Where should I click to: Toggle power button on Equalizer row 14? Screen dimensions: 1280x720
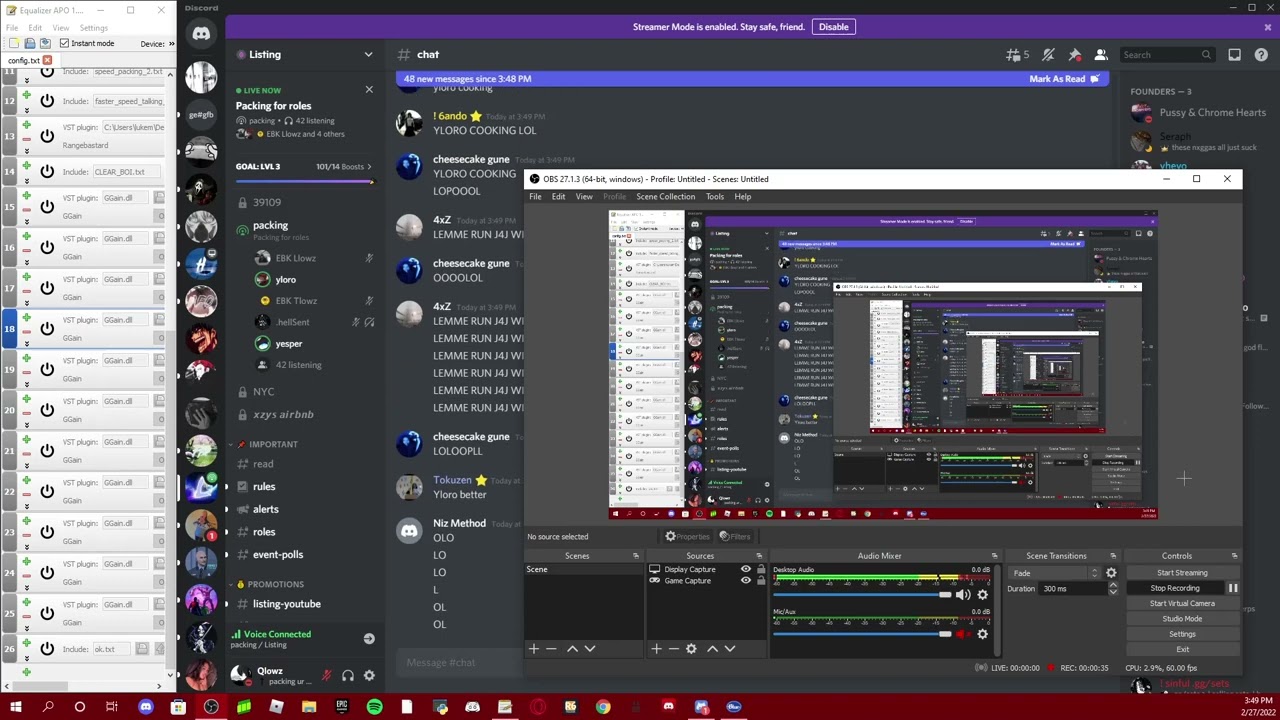click(47, 172)
